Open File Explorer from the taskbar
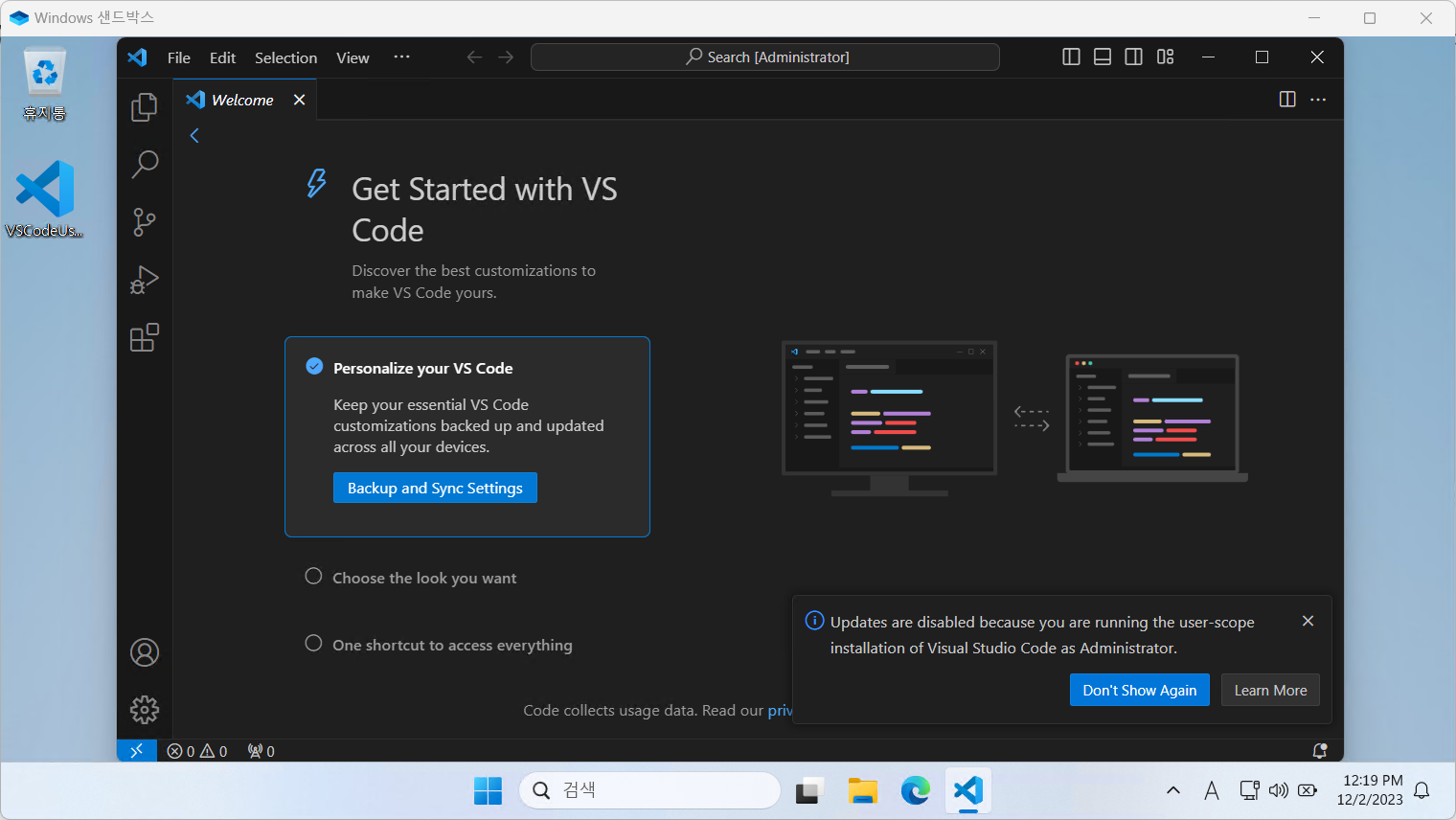This screenshot has height=820, width=1456. coord(862,790)
